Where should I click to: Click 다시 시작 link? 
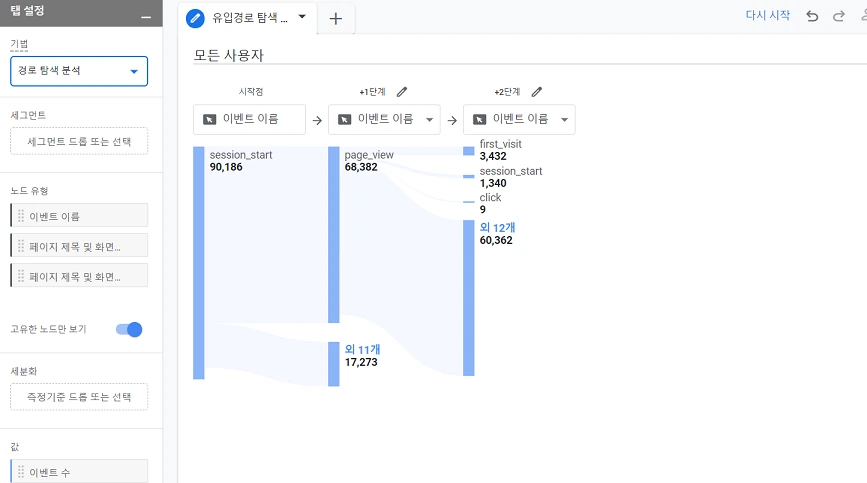[768, 16]
